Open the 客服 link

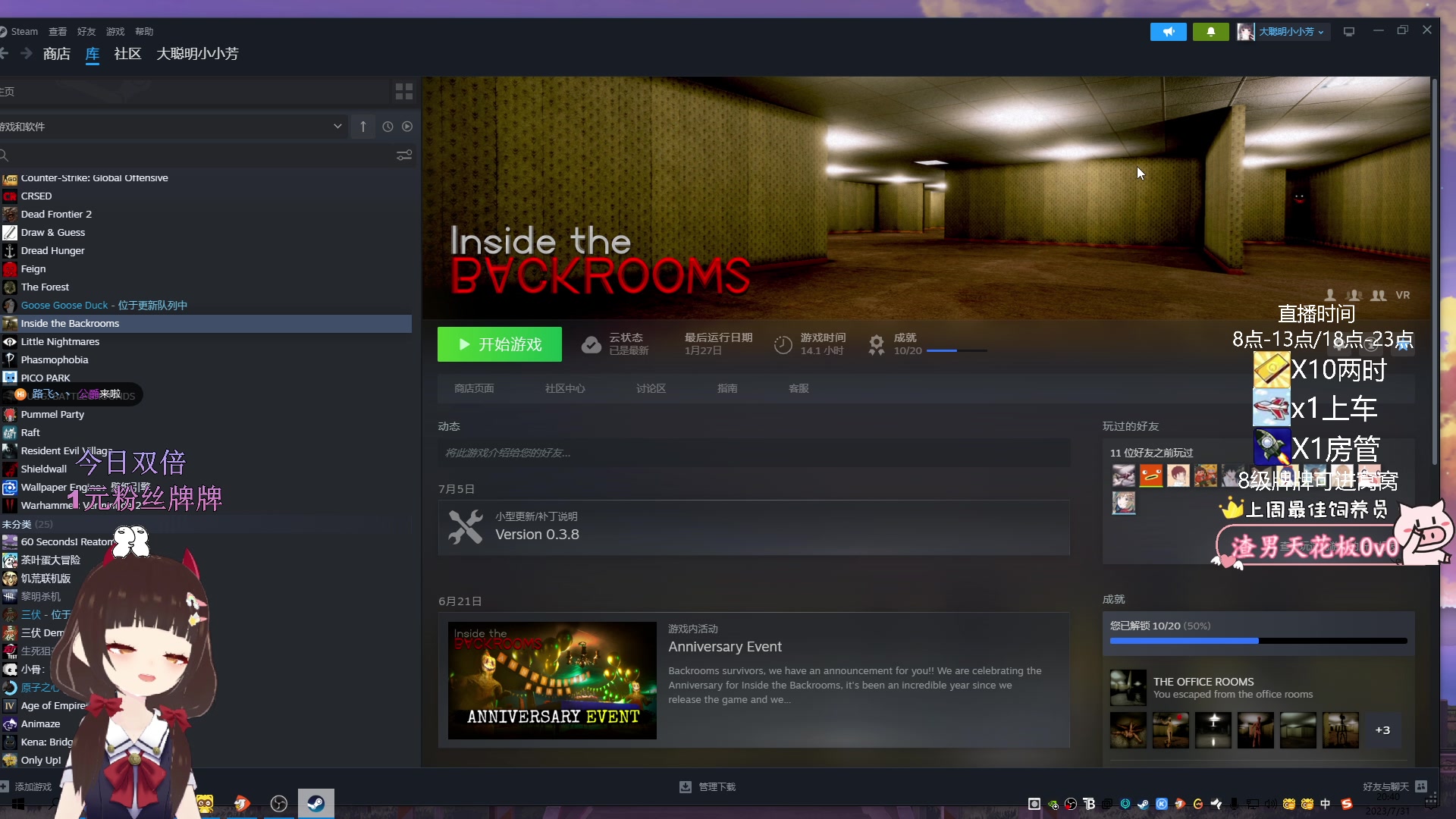[799, 389]
